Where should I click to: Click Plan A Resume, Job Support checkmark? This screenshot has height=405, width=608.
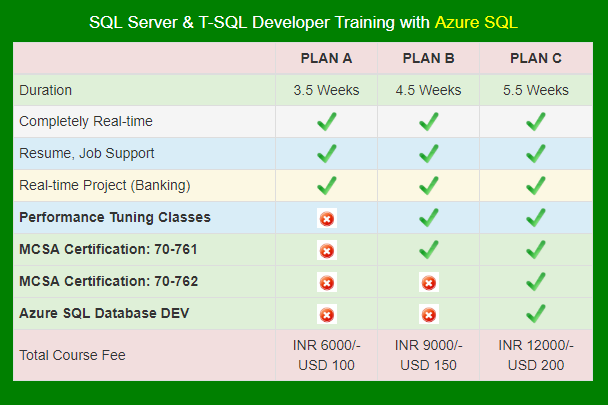tap(326, 154)
